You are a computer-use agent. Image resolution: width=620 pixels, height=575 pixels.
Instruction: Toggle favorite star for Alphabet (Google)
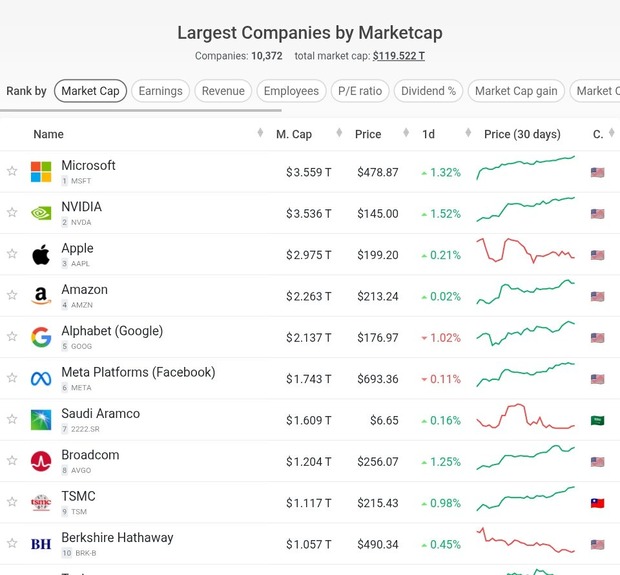click(x=12, y=337)
